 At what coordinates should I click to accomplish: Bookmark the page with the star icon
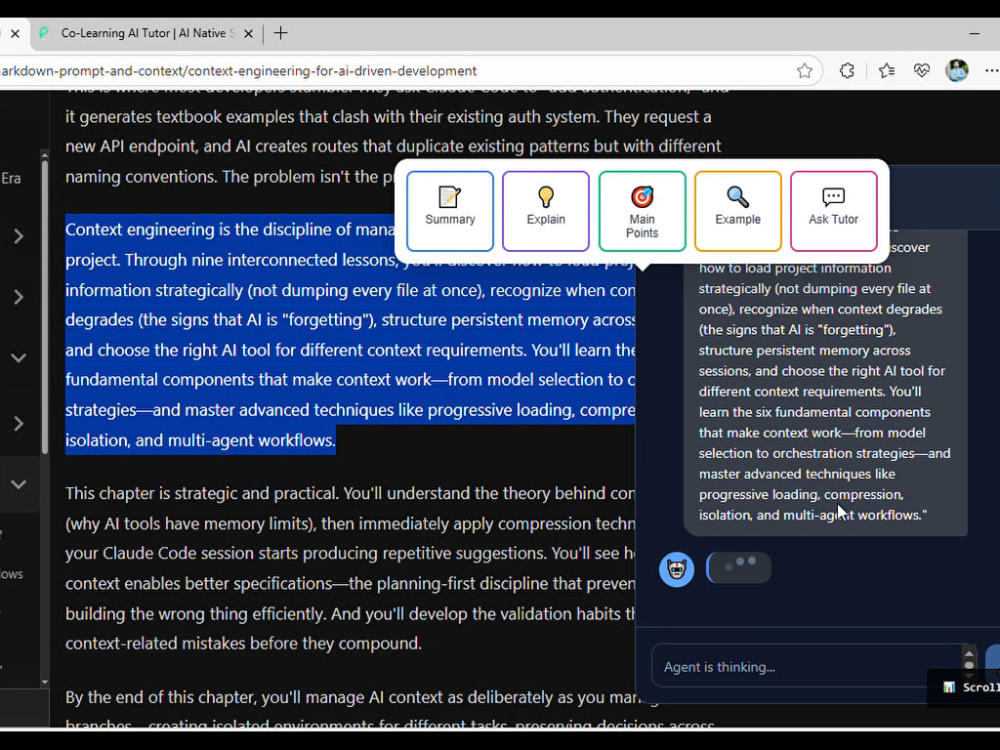tap(804, 71)
